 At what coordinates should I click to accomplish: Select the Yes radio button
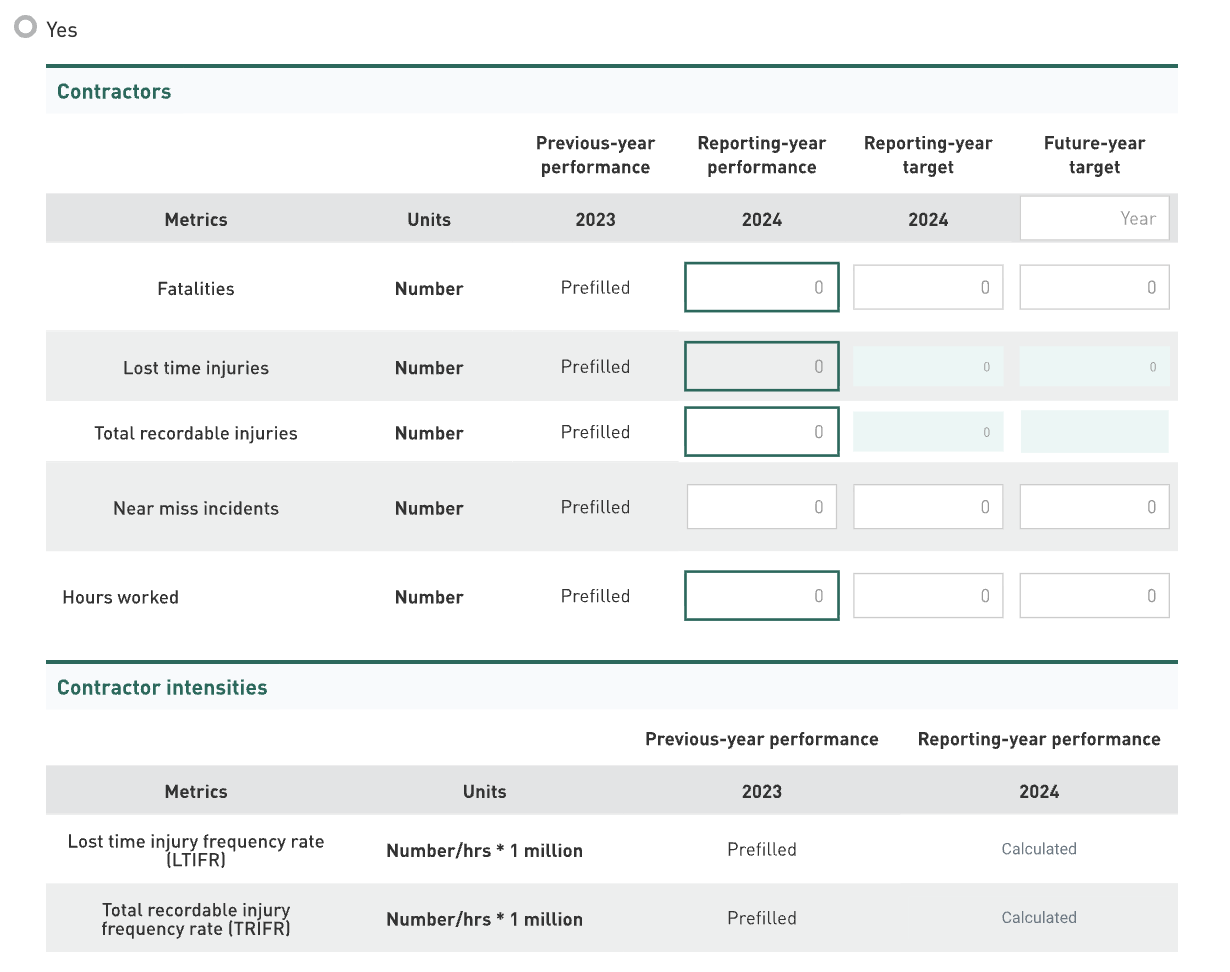click(x=26, y=28)
